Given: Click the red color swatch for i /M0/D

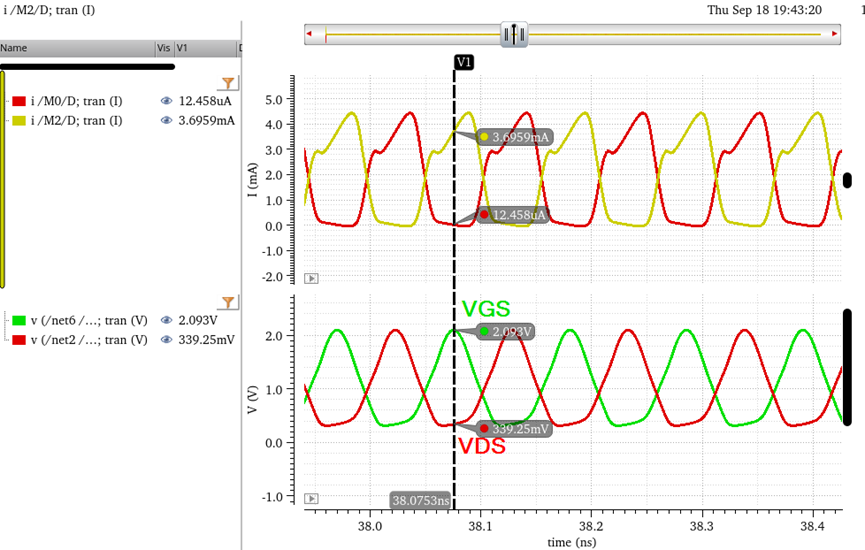Looking at the screenshot, I should [x=18, y=102].
